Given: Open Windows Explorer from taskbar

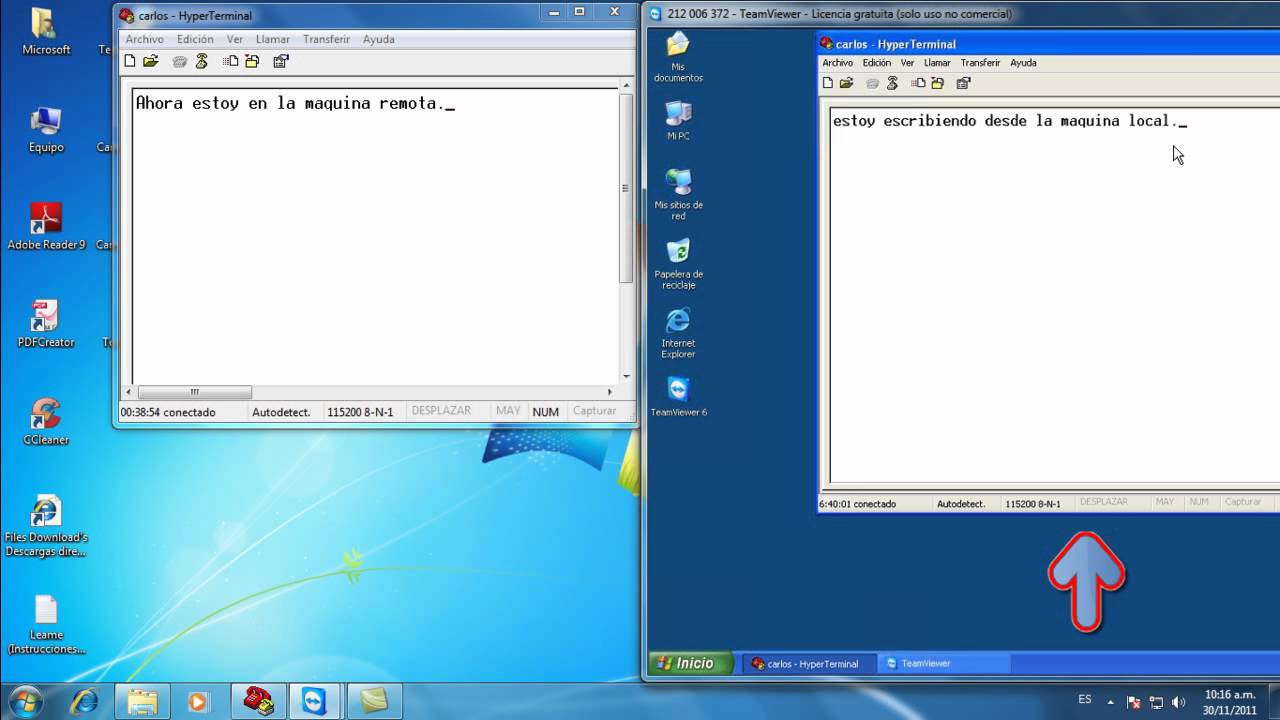Looking at the screenshot, I should (x=143, y=701).
